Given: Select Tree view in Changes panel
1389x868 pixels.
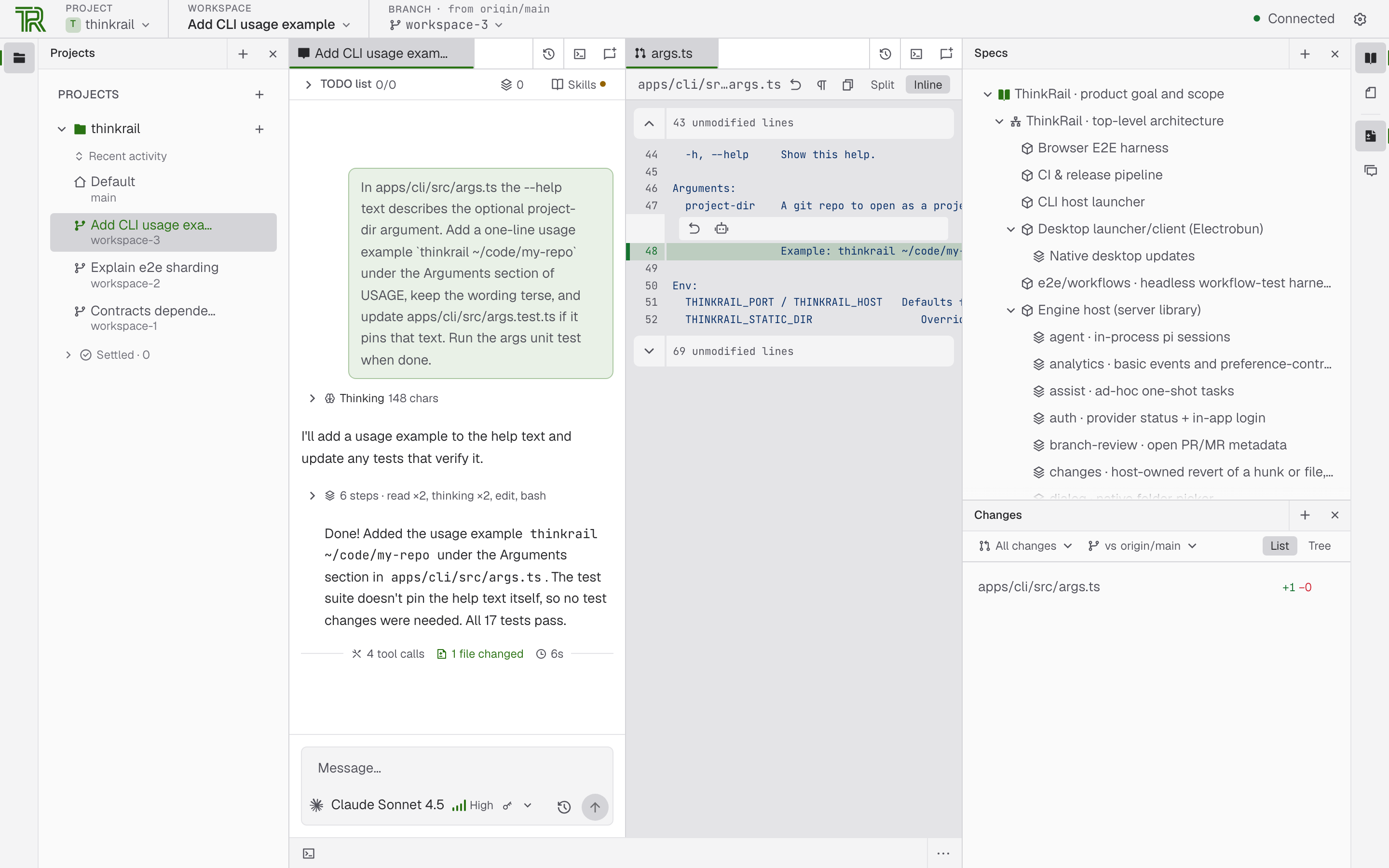Looking at the screenshot, I should point(1319,545).
